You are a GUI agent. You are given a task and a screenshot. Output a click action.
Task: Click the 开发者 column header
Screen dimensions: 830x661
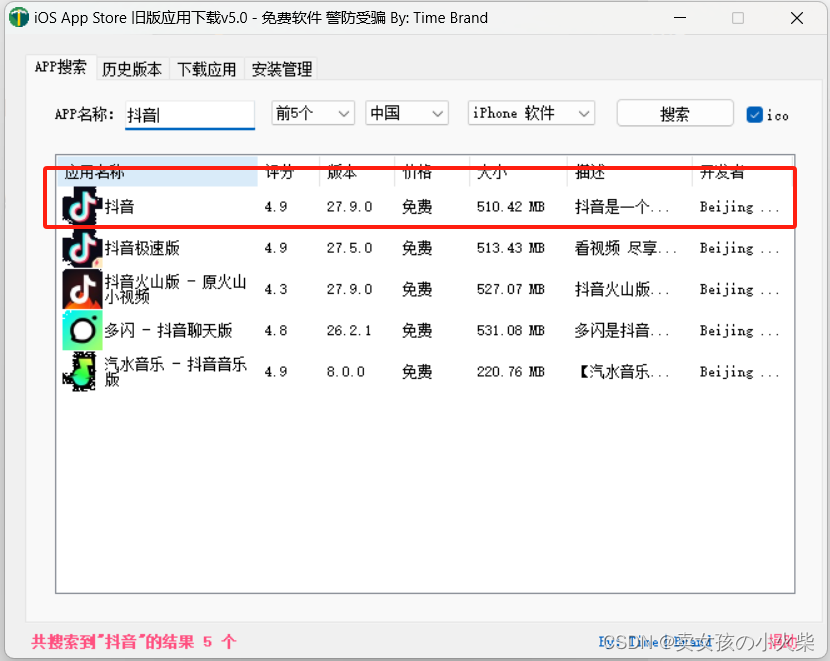(x=742, y=171)
